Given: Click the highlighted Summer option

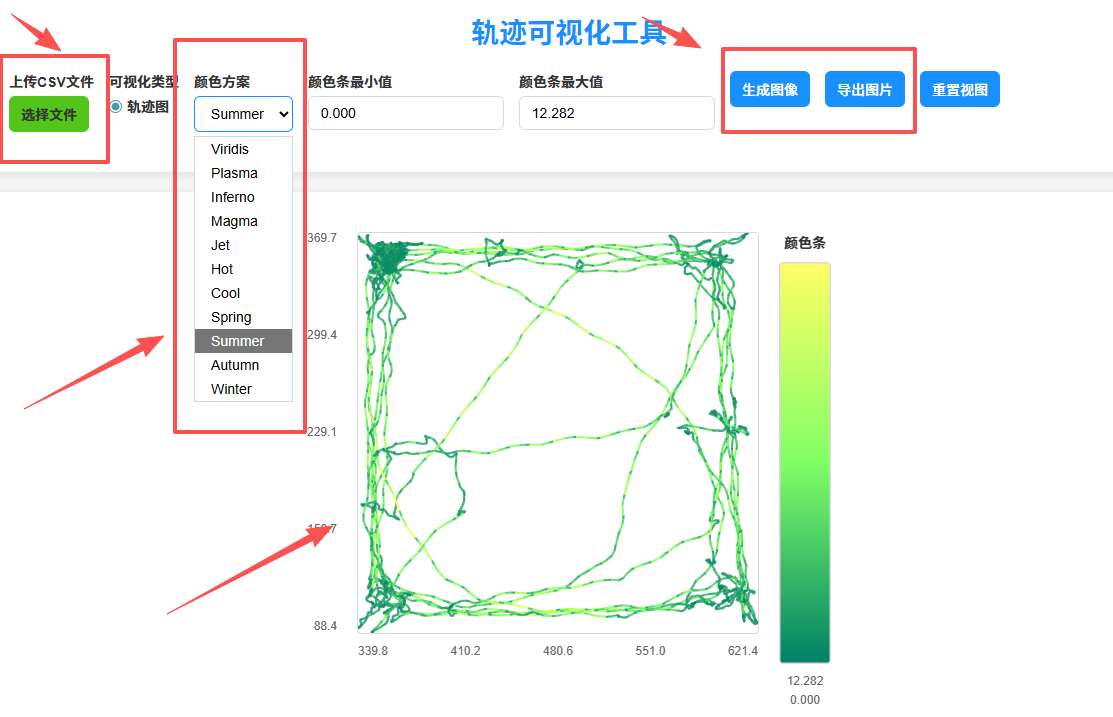Looking at the screenshot, I should point(238,341).
